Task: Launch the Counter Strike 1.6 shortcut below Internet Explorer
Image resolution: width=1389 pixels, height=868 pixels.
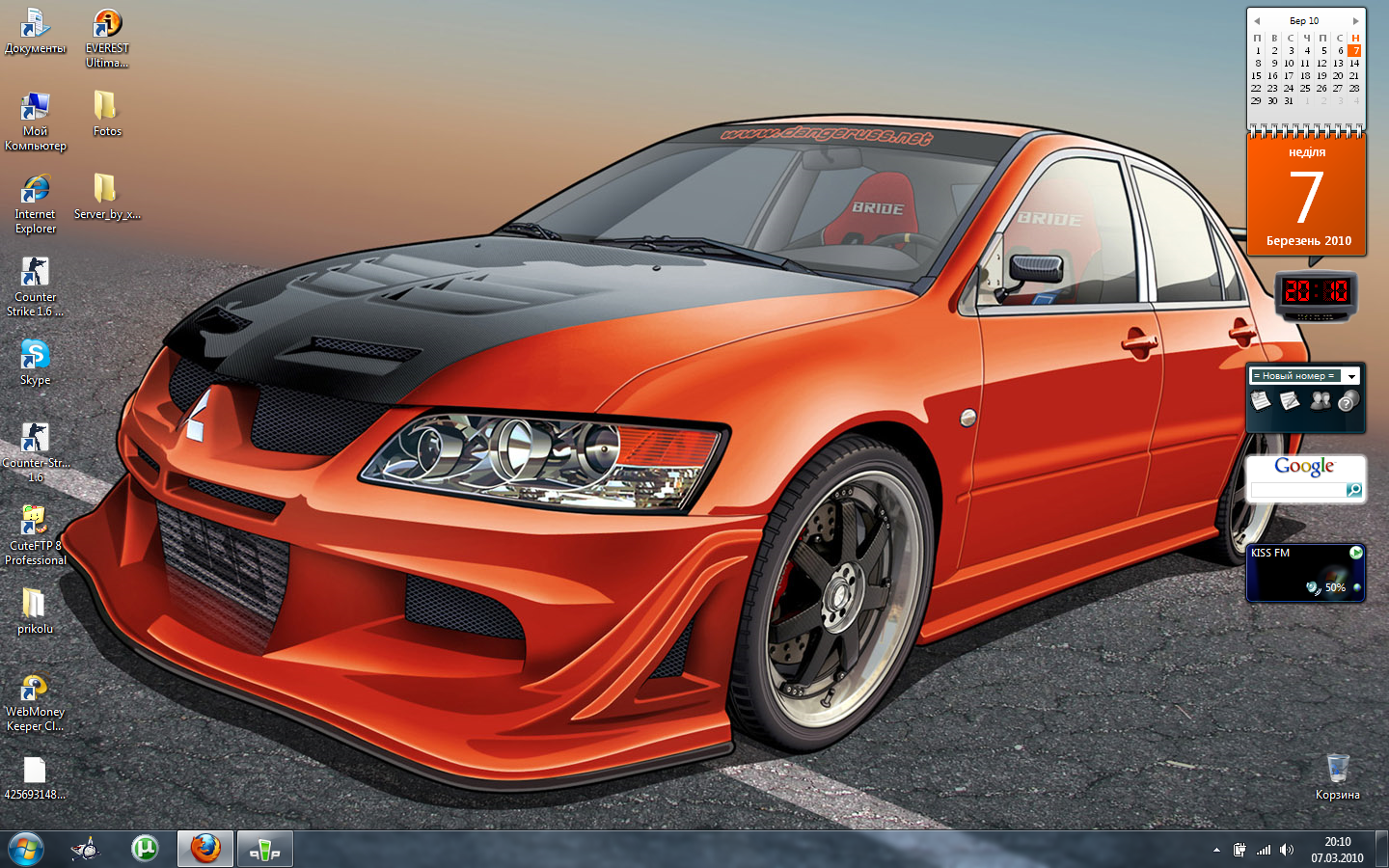Action: pos(35,287)
